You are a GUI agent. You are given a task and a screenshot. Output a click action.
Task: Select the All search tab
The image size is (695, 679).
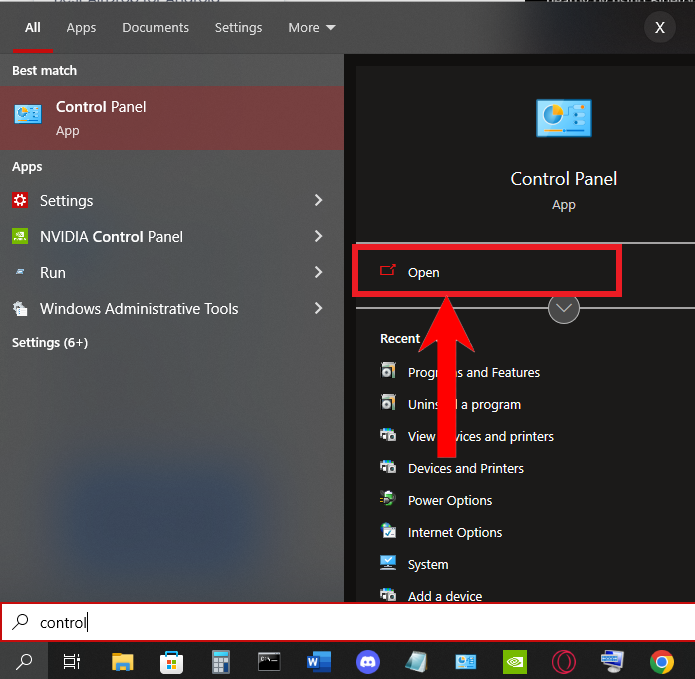point(33,27)
